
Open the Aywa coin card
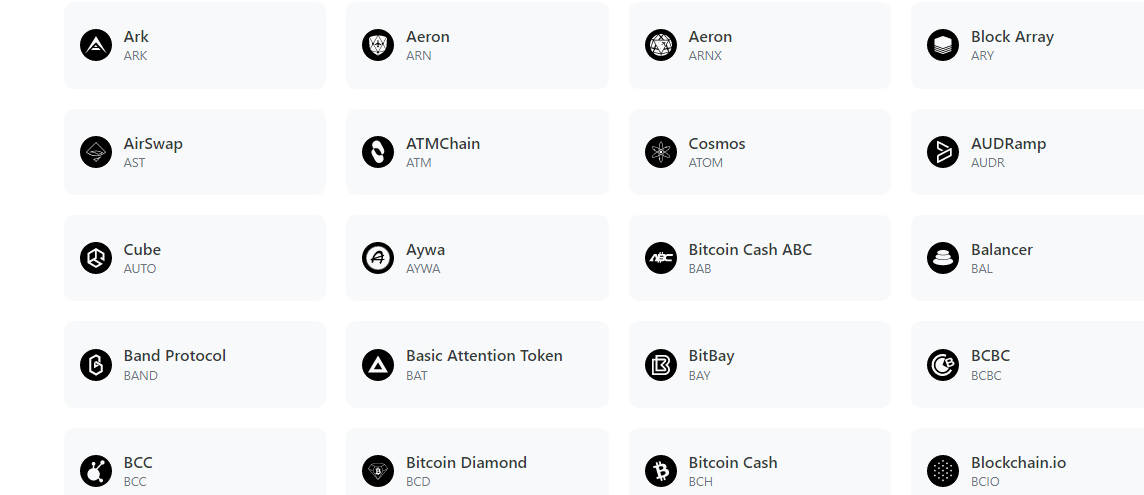(x=477, y=258)
